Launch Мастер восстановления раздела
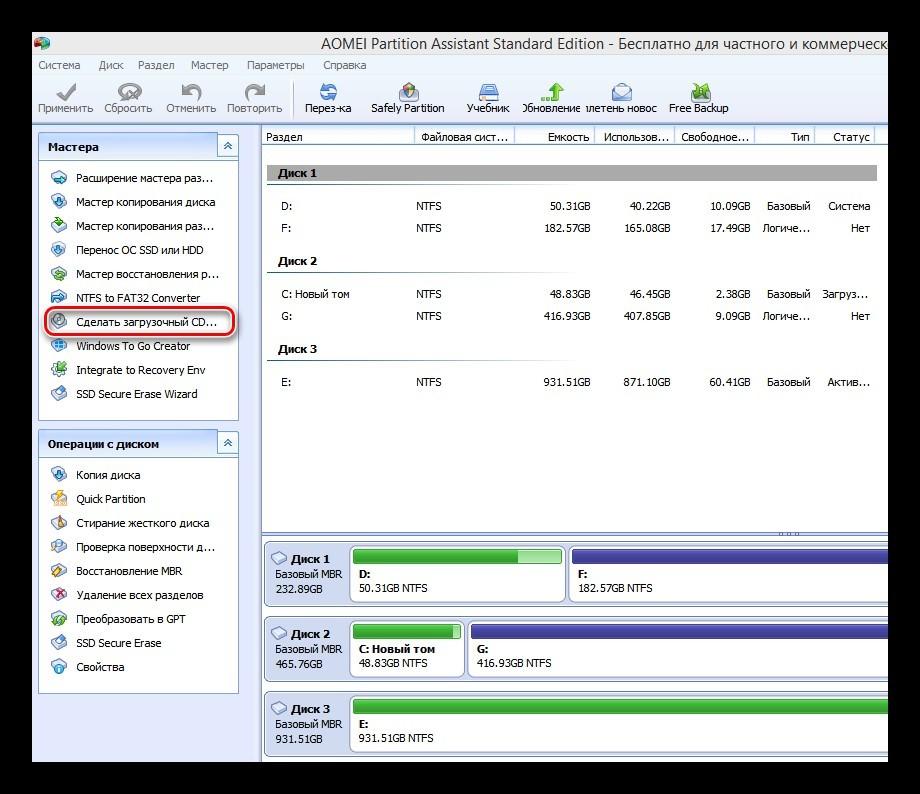 tap(135, 274)
